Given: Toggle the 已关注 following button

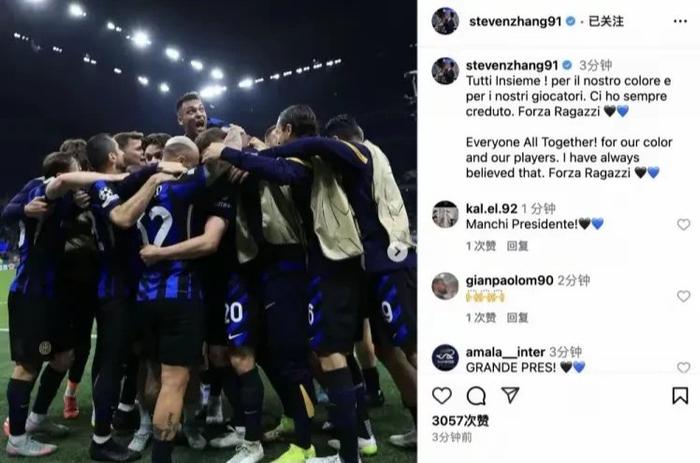Looking at the screenshot, I should tap(606, 21).
